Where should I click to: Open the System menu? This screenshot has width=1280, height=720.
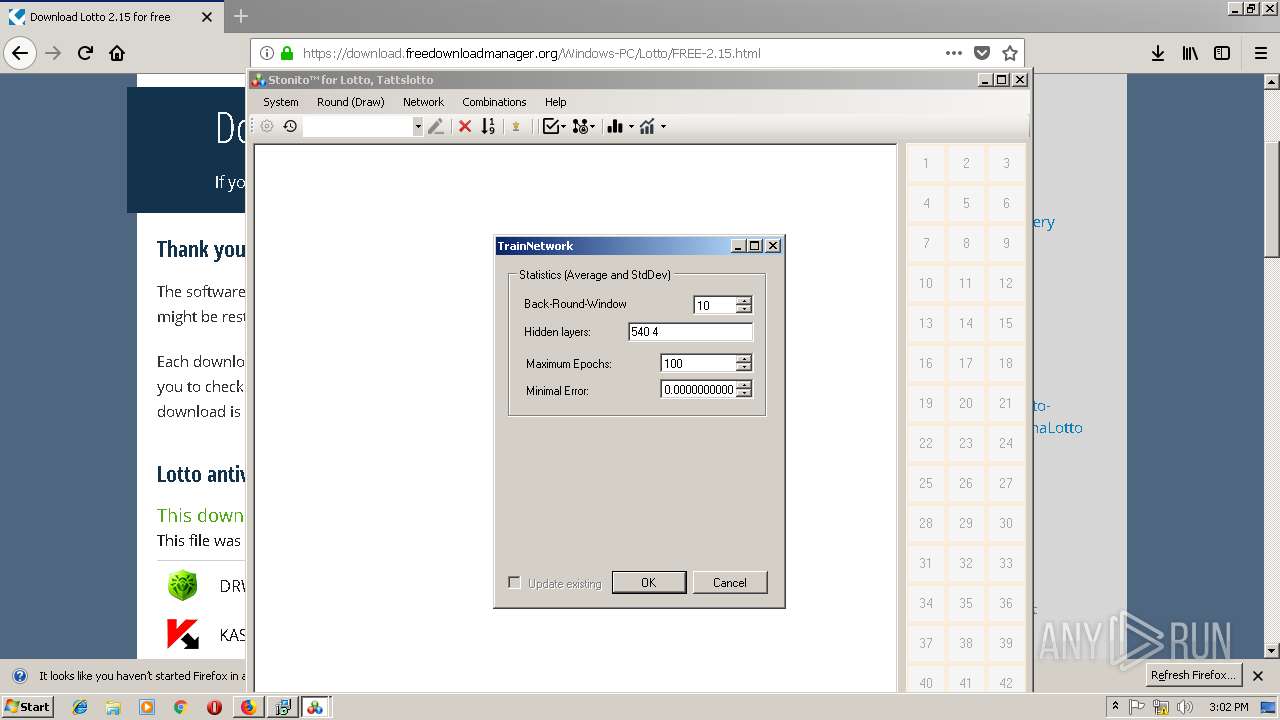click(x=281, y=102)
